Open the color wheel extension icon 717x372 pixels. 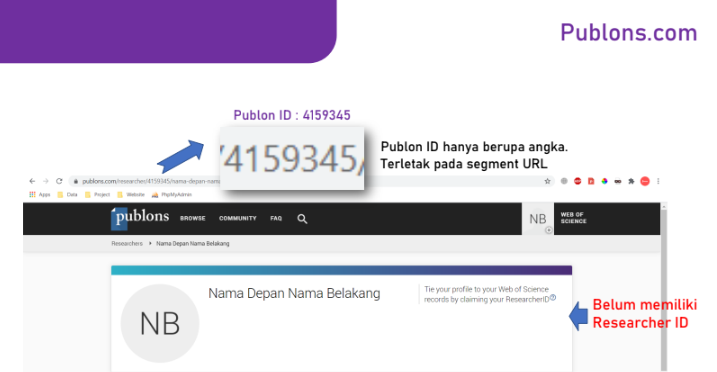(x=605, y=181)
